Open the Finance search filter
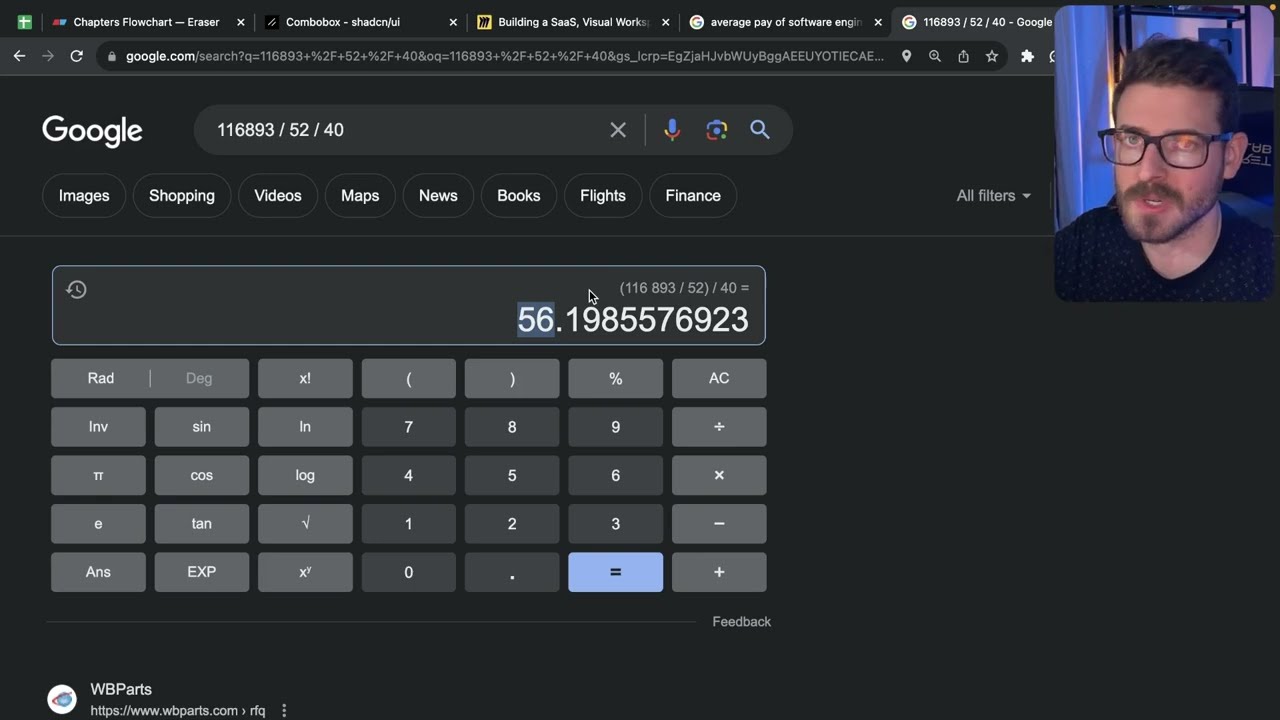 693,196
